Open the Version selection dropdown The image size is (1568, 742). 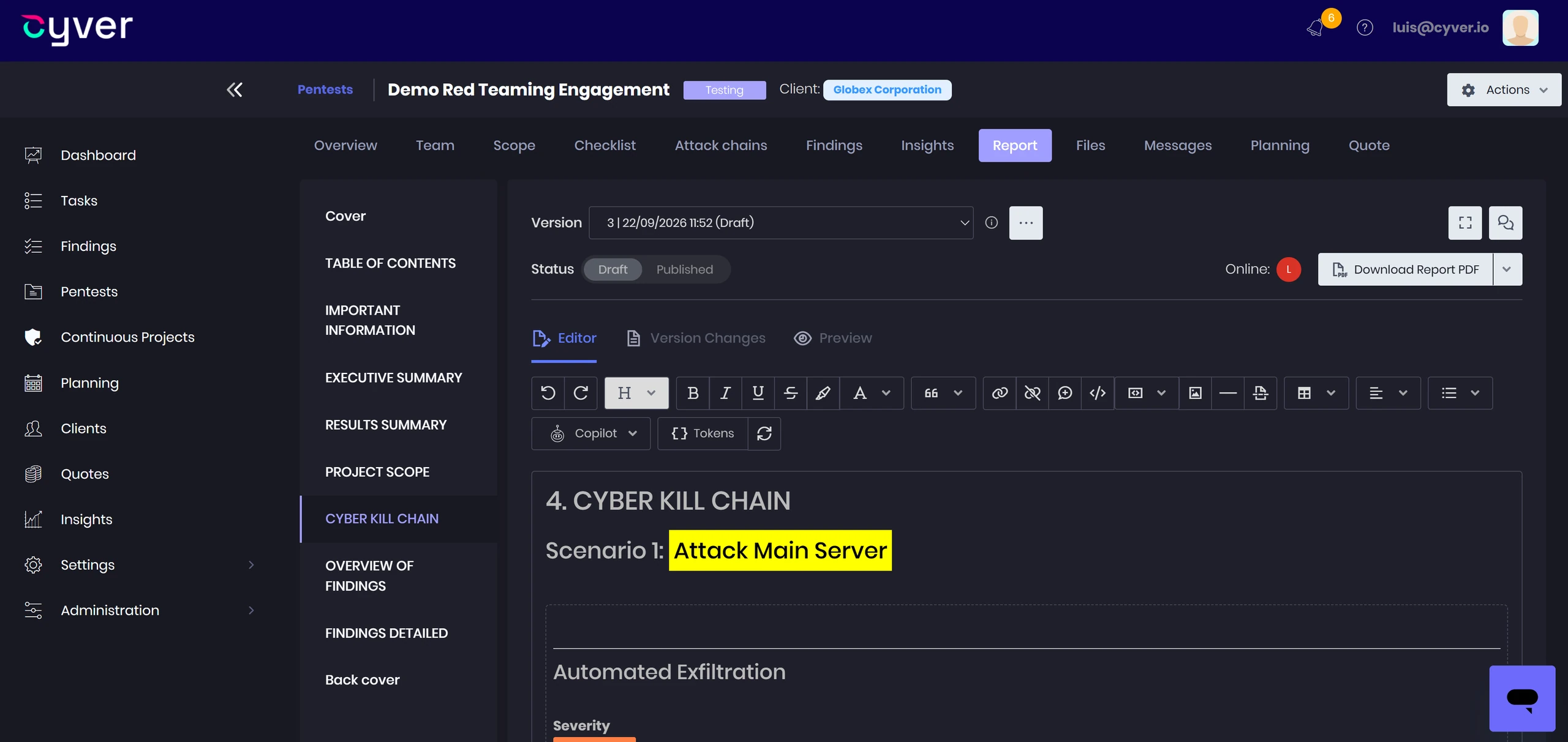click(781, 223)
